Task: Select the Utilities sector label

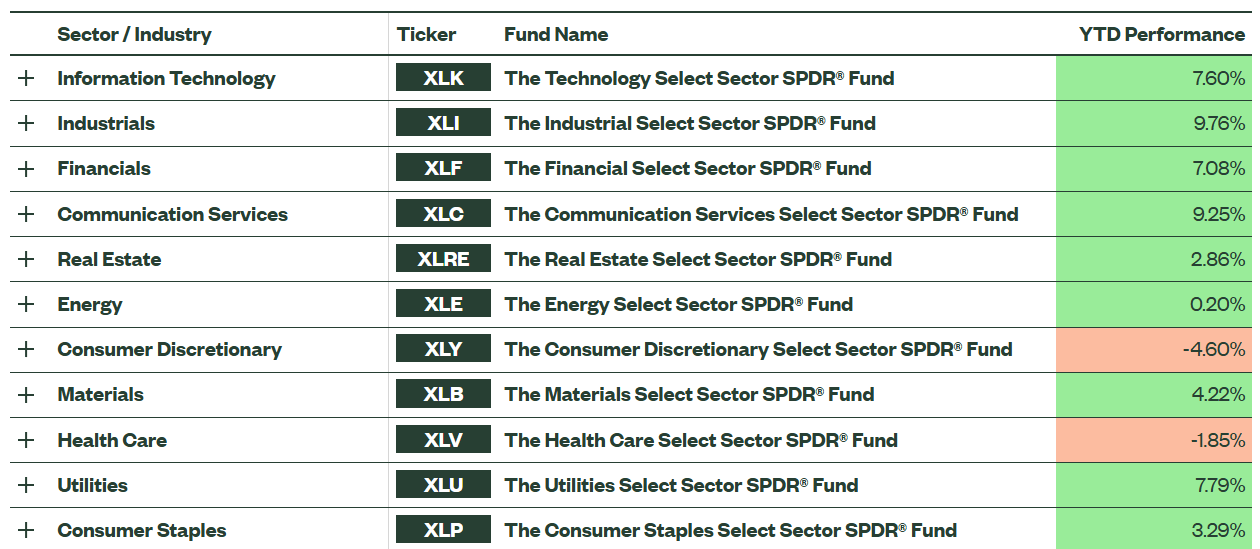Action: coord(92,485)
